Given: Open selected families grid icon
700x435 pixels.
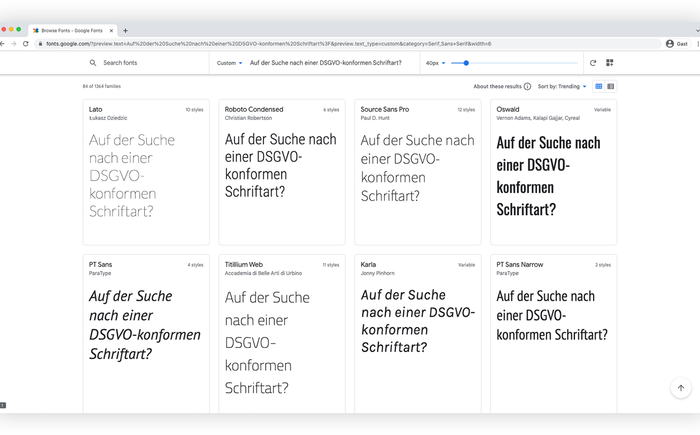Looking at the screenshot, I should coord(609,63).
